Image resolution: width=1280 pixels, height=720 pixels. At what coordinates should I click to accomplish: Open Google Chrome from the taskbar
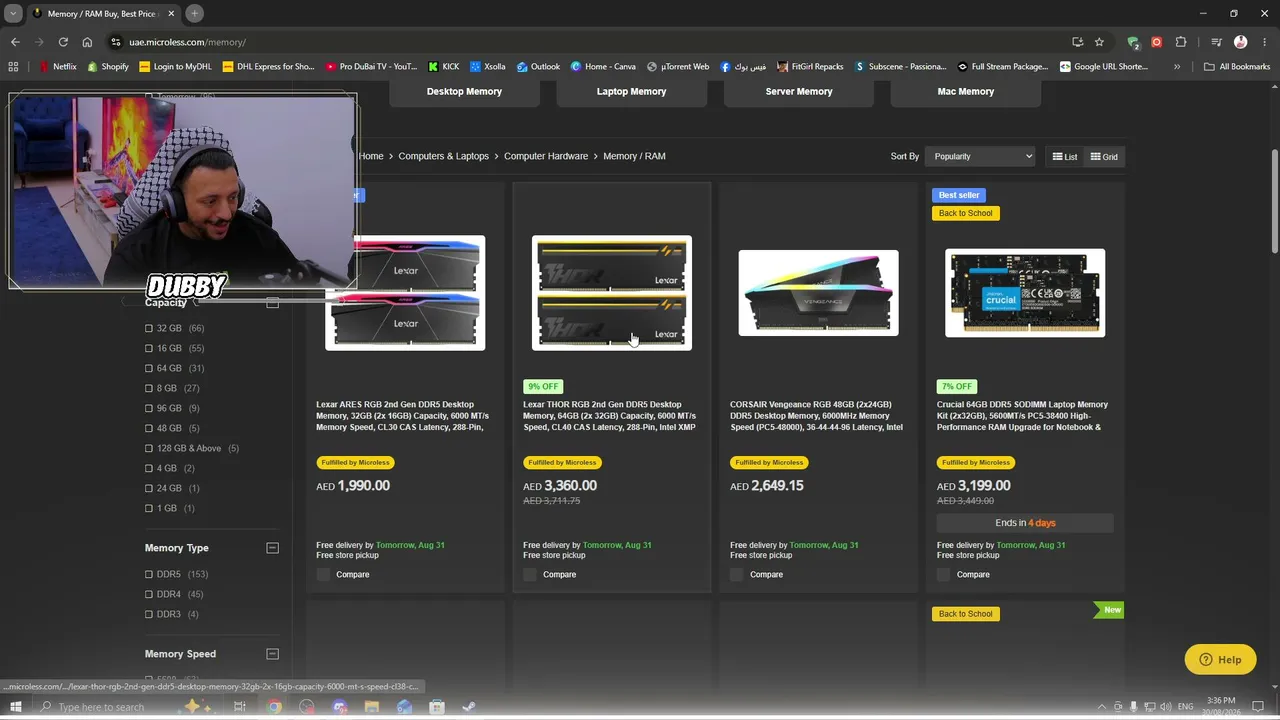(274, 707)
